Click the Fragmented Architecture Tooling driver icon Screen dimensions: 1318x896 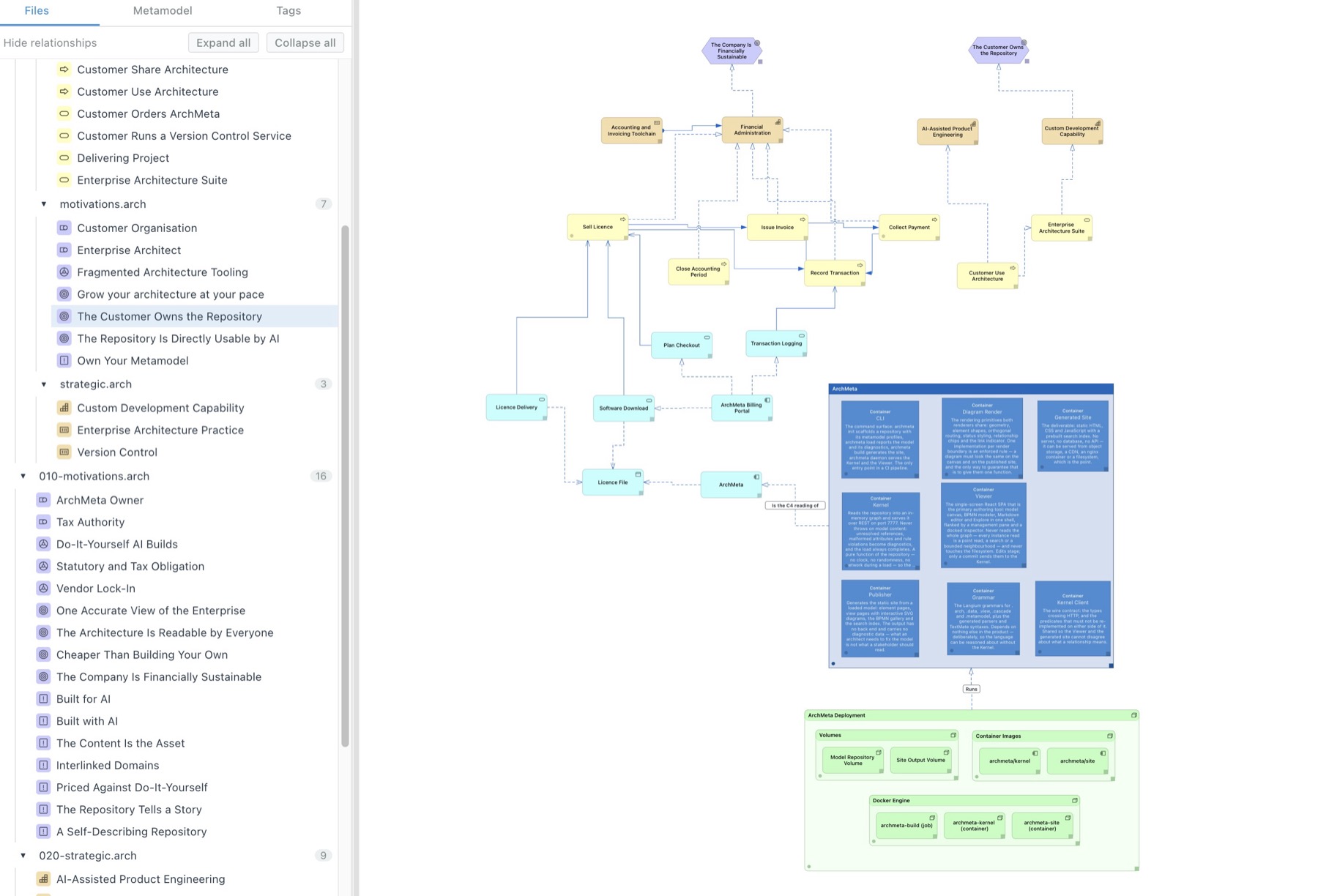click(64, 272)
